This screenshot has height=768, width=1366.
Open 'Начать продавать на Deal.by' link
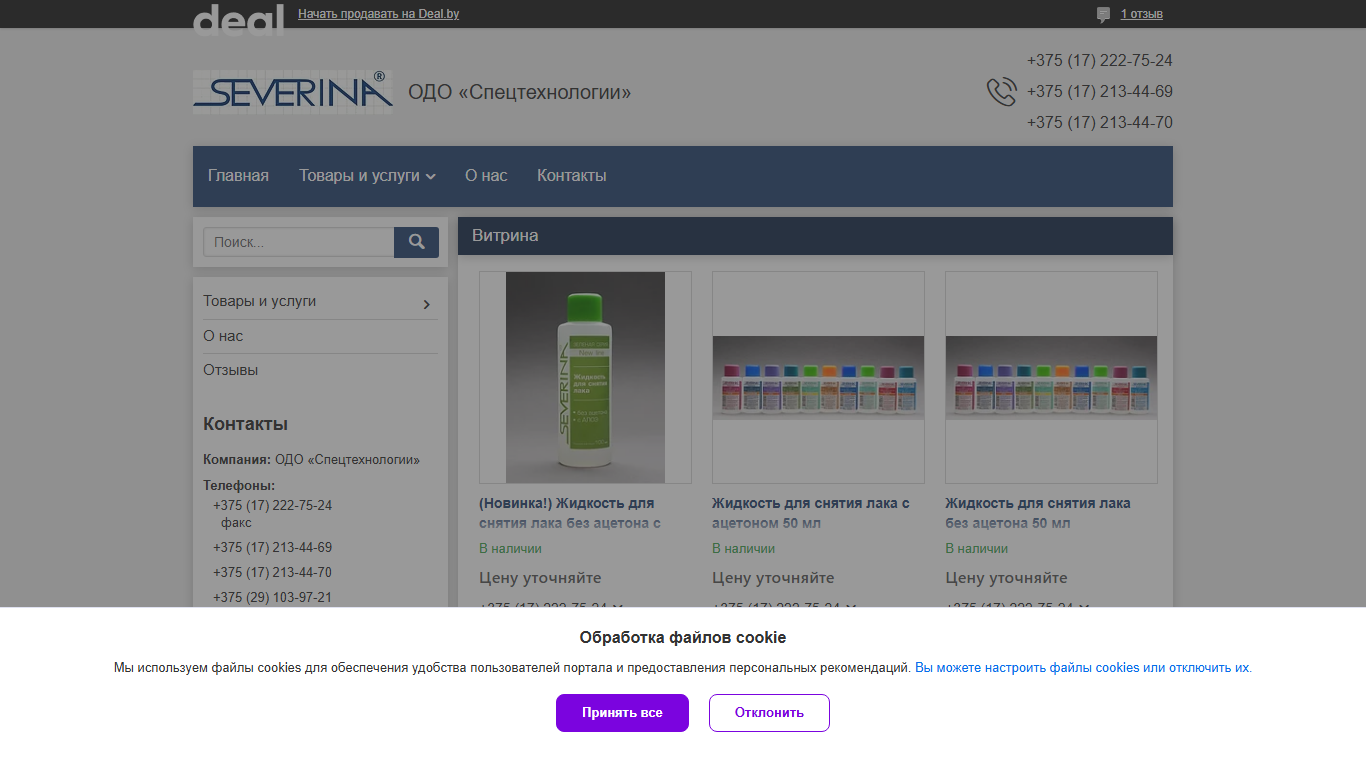[378, 14]
